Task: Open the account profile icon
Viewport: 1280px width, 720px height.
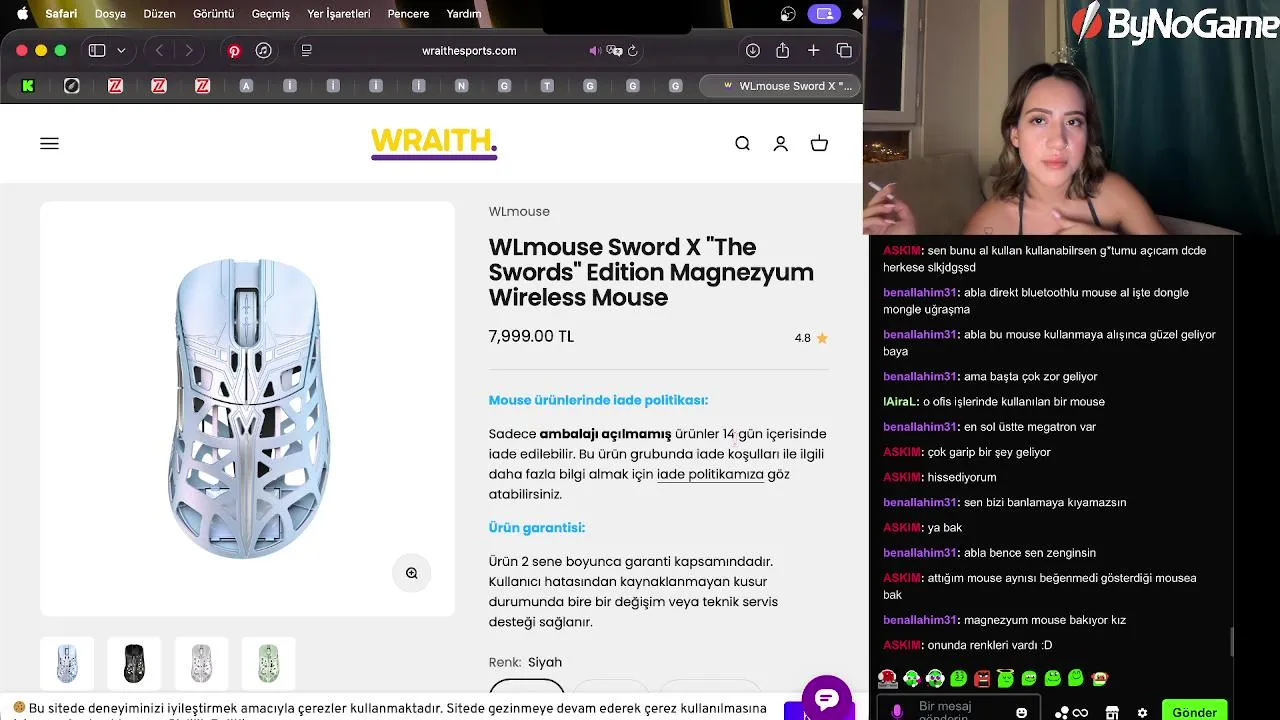Action: click(781, 143)
